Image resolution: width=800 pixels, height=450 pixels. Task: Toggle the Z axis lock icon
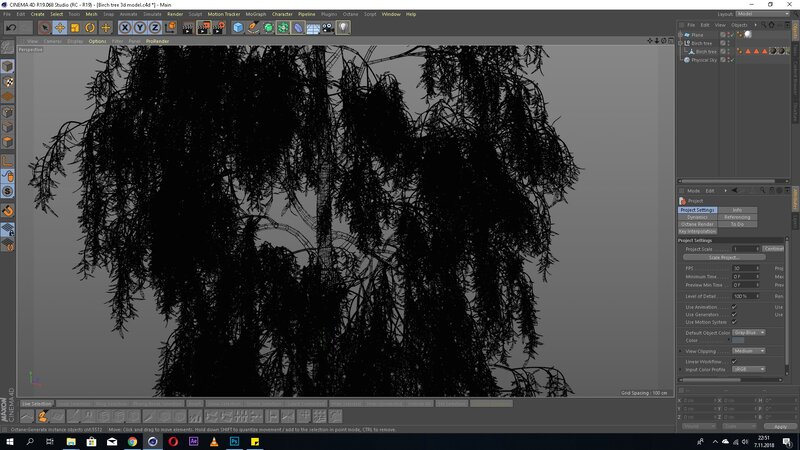tap(155, 28)
